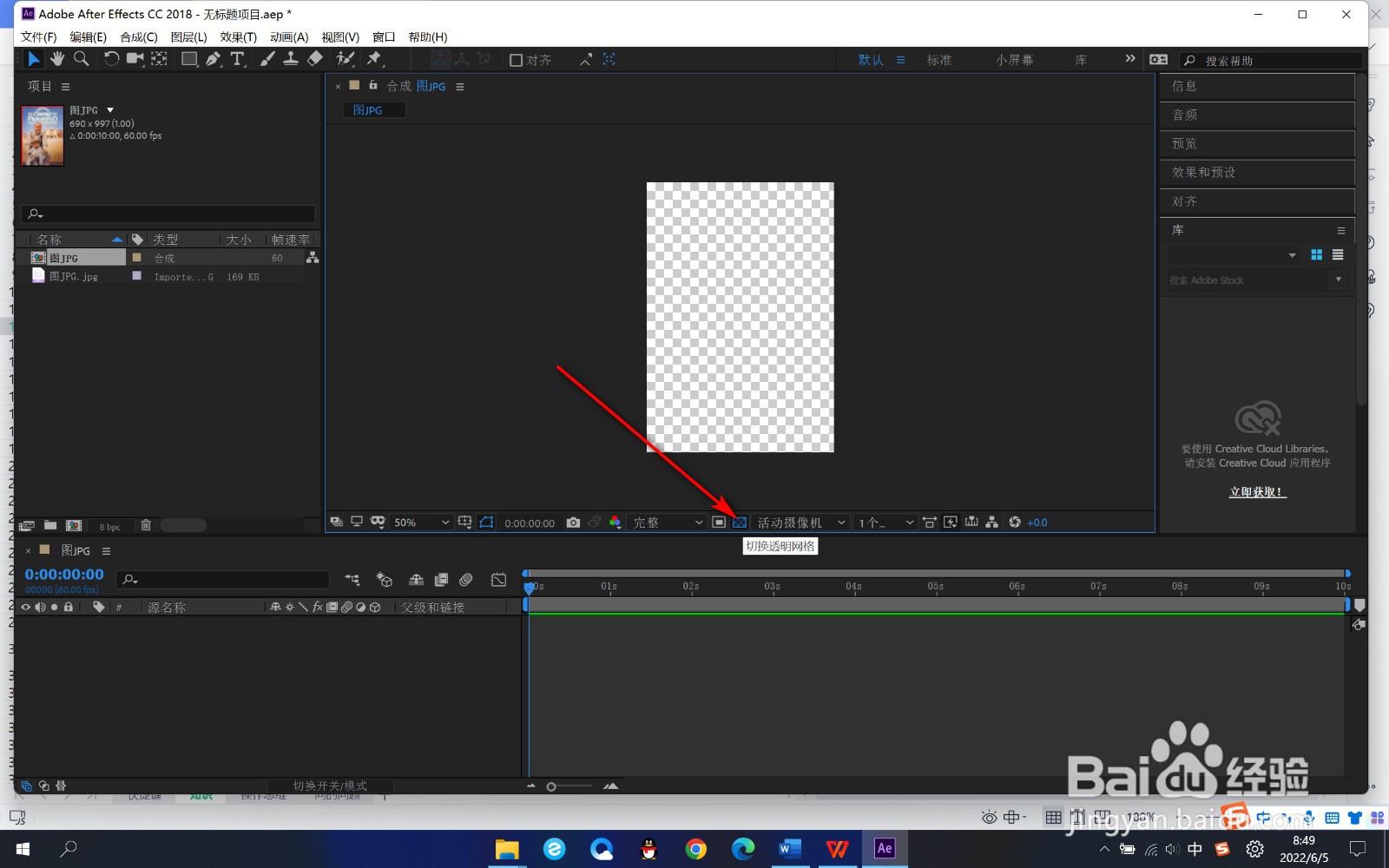The height and width of the screenshot is (868, 1389).
Task: Open the composition viewer panel menu
Action: click(x=460, y=87)
